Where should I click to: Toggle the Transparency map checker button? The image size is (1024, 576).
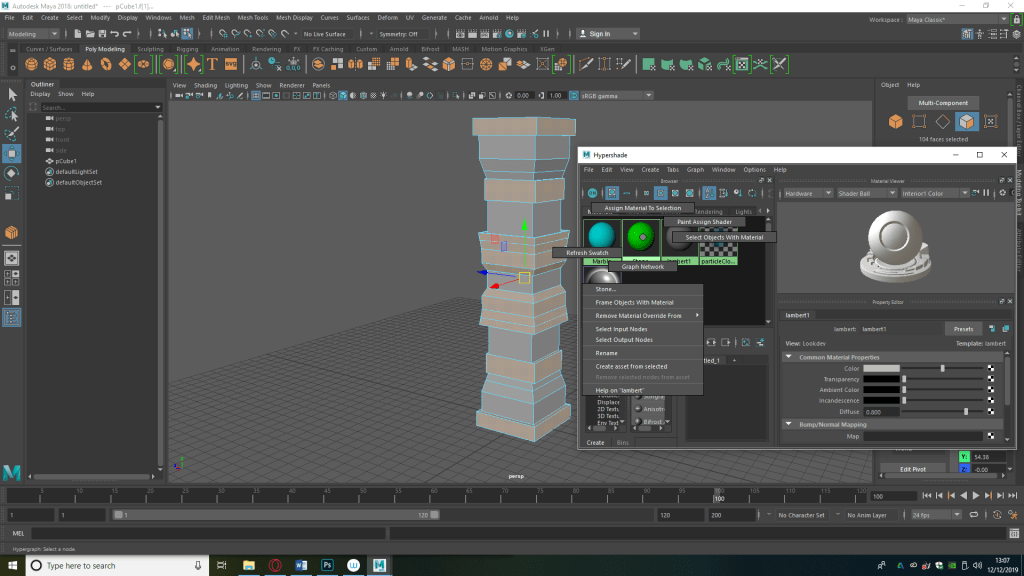coord(991,379)
